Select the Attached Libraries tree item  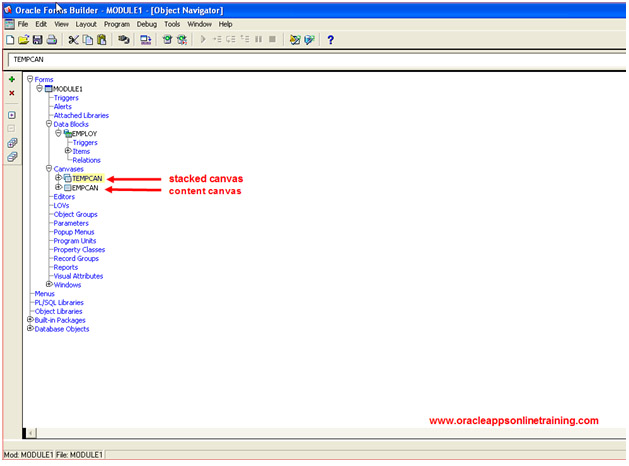[x=82, y=115]
